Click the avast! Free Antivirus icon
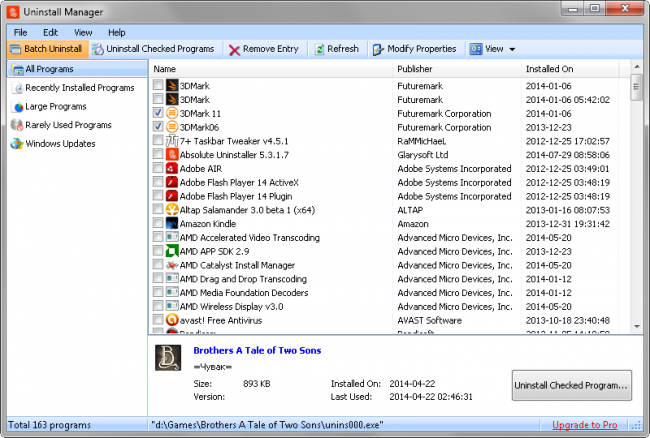Image resolution: width=650 pixels, height=438 pixels. pos(172,320)
